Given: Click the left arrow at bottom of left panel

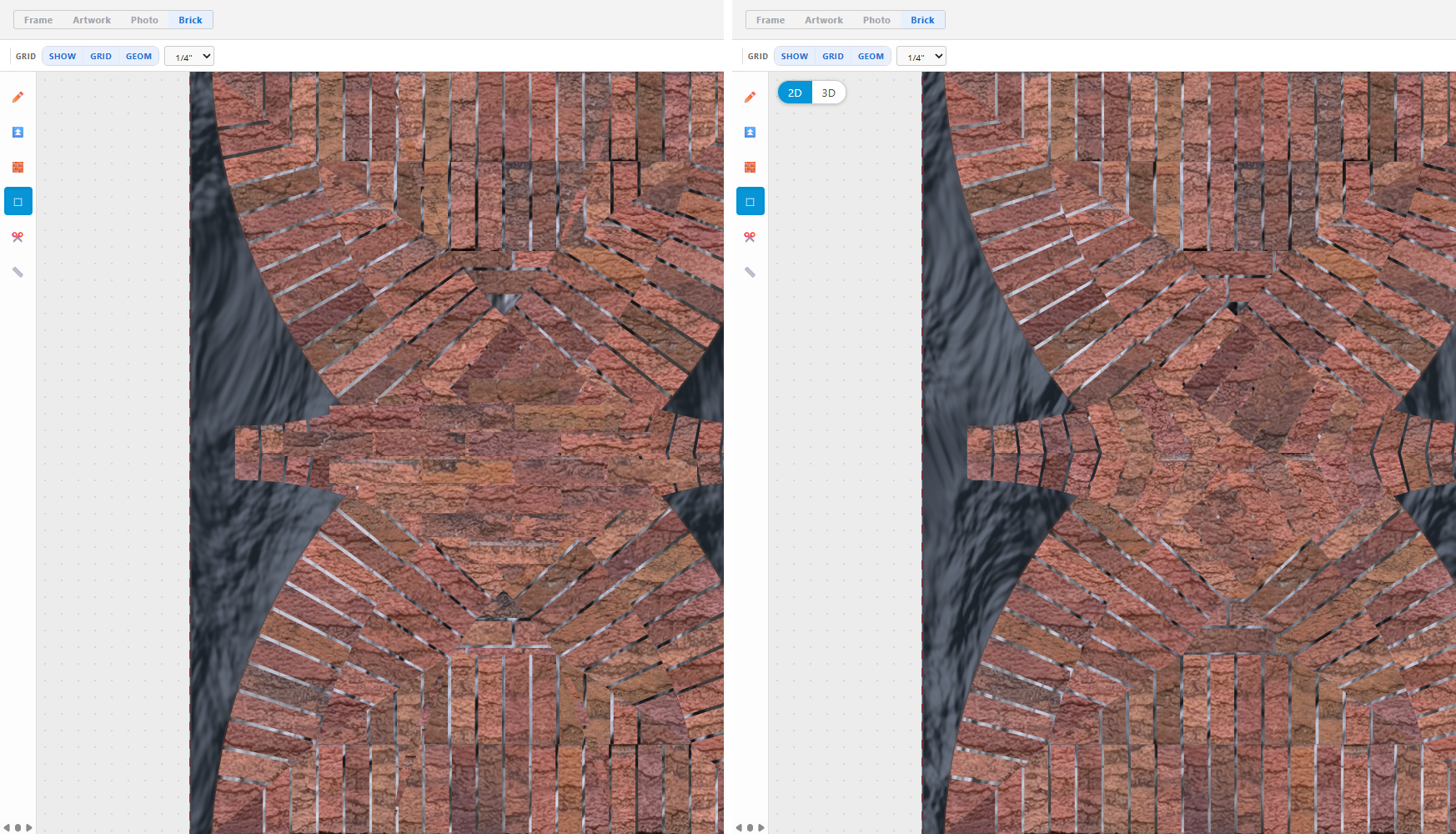Looking at the screenshot, I should pos(7,827).
